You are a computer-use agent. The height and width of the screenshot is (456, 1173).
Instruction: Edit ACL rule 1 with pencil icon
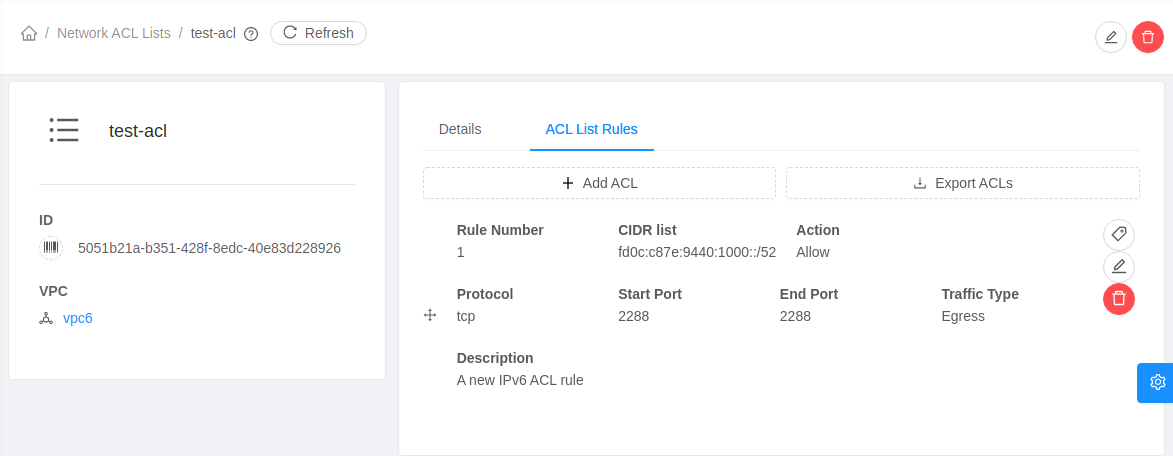click(1119, 266)
